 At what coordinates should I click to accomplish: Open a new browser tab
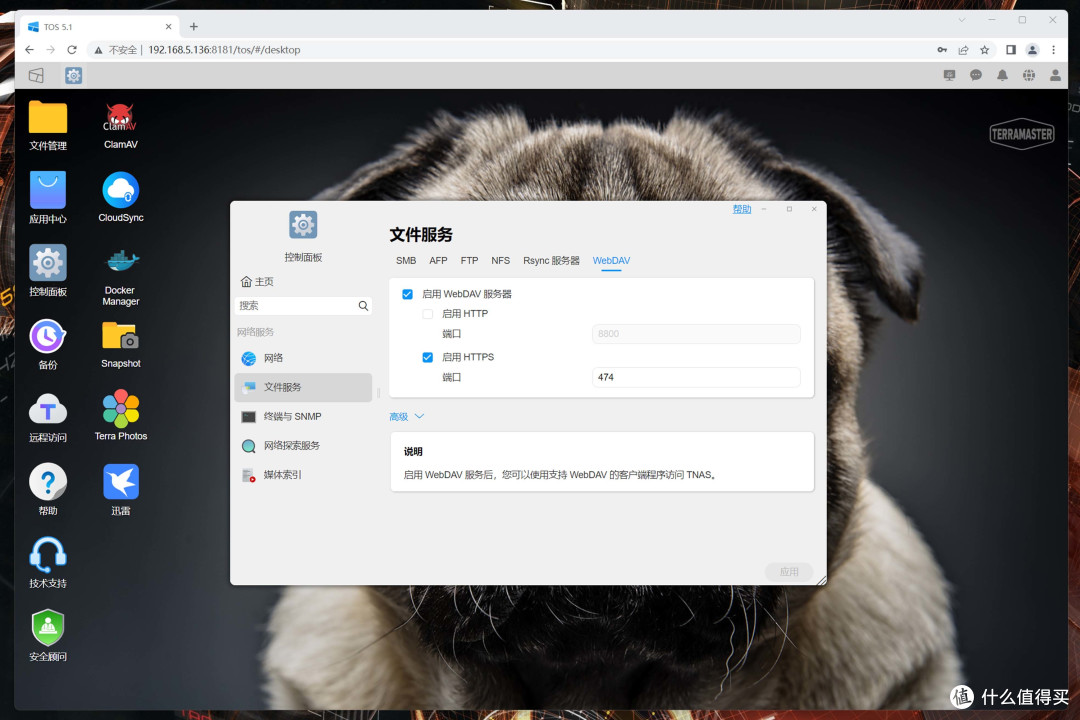pos(194,26)
